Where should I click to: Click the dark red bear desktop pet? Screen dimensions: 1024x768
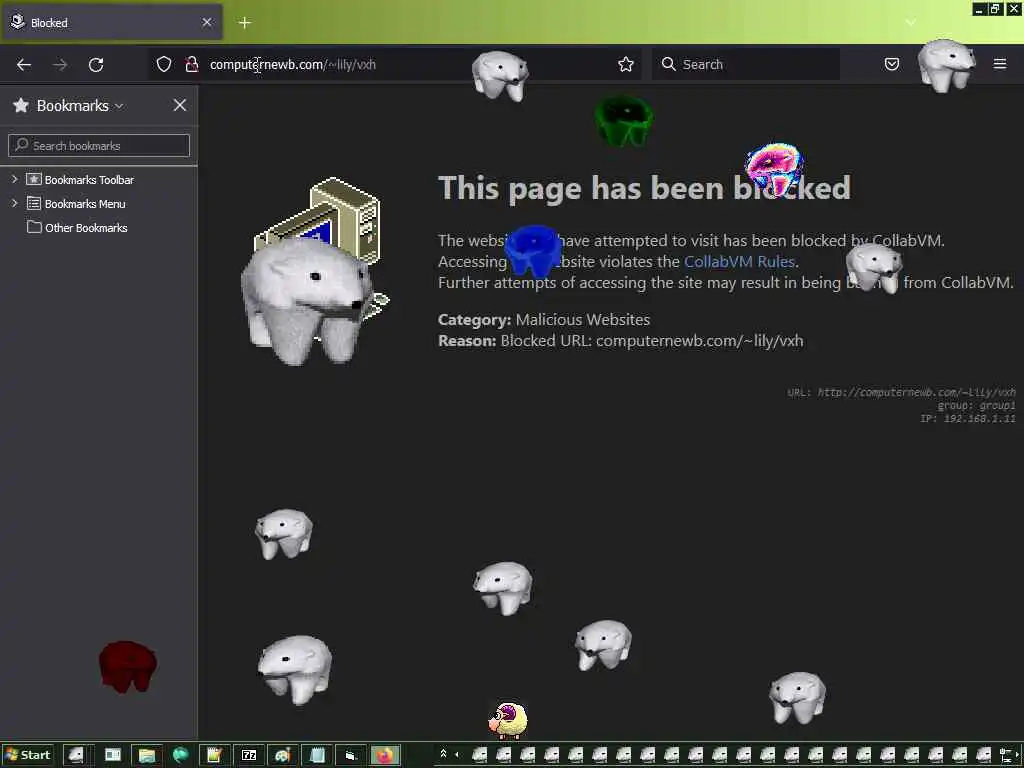tap(127, 666)
